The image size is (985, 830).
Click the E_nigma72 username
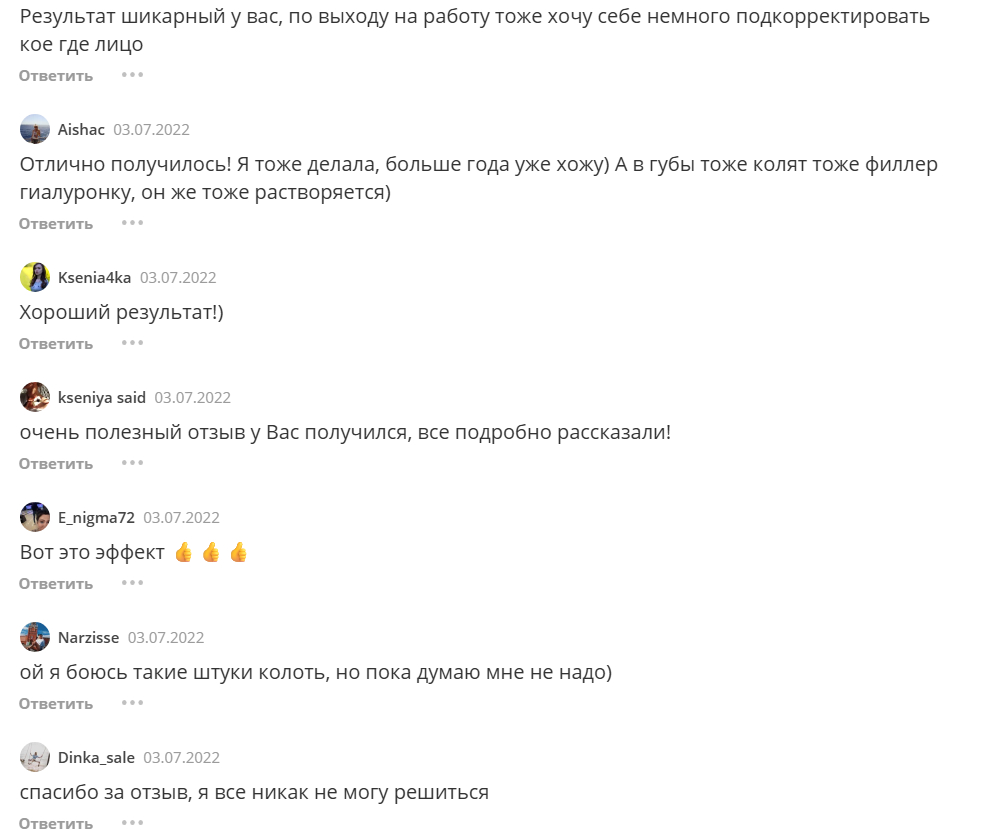click(96, 518)
